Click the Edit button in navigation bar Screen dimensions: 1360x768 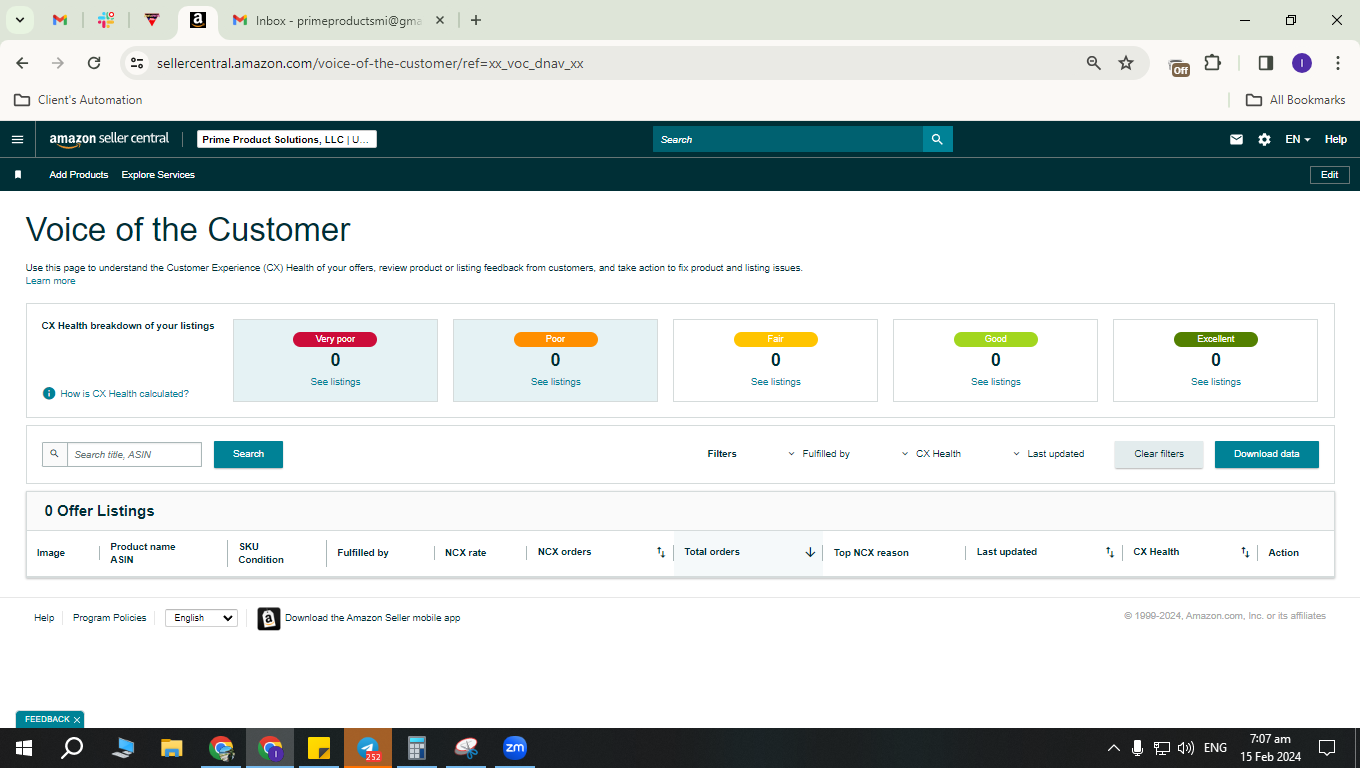coord(1330,175)
